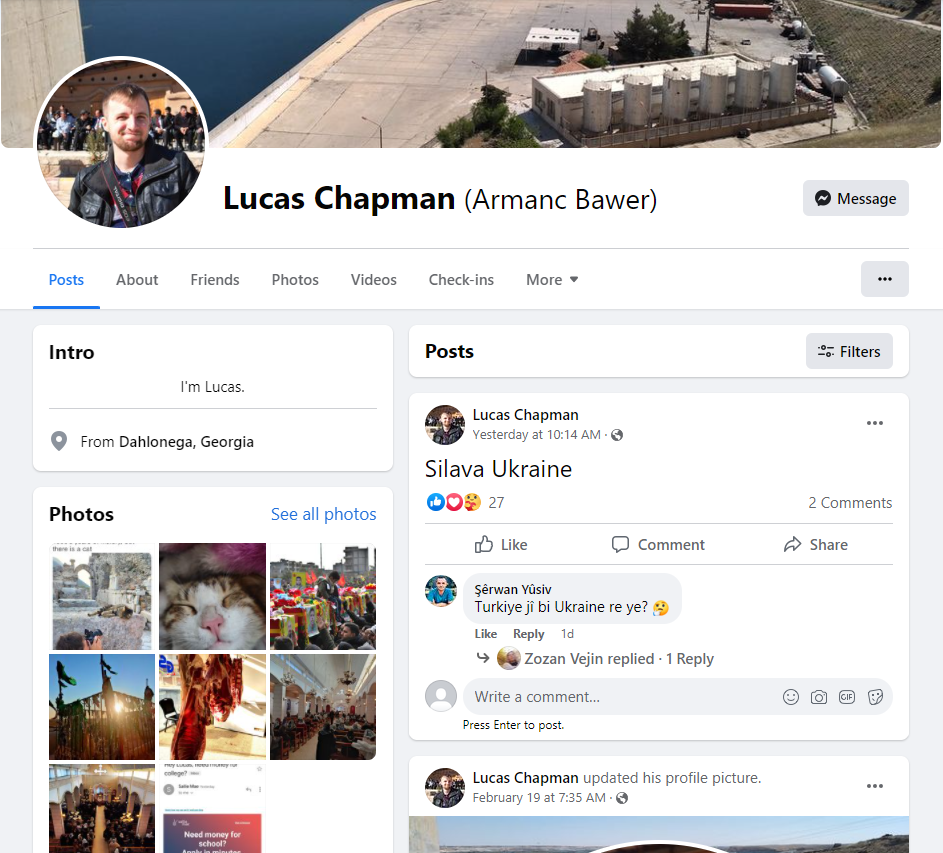Open the Need money for school screenshot
943x853 pixels.
(212, 808)
